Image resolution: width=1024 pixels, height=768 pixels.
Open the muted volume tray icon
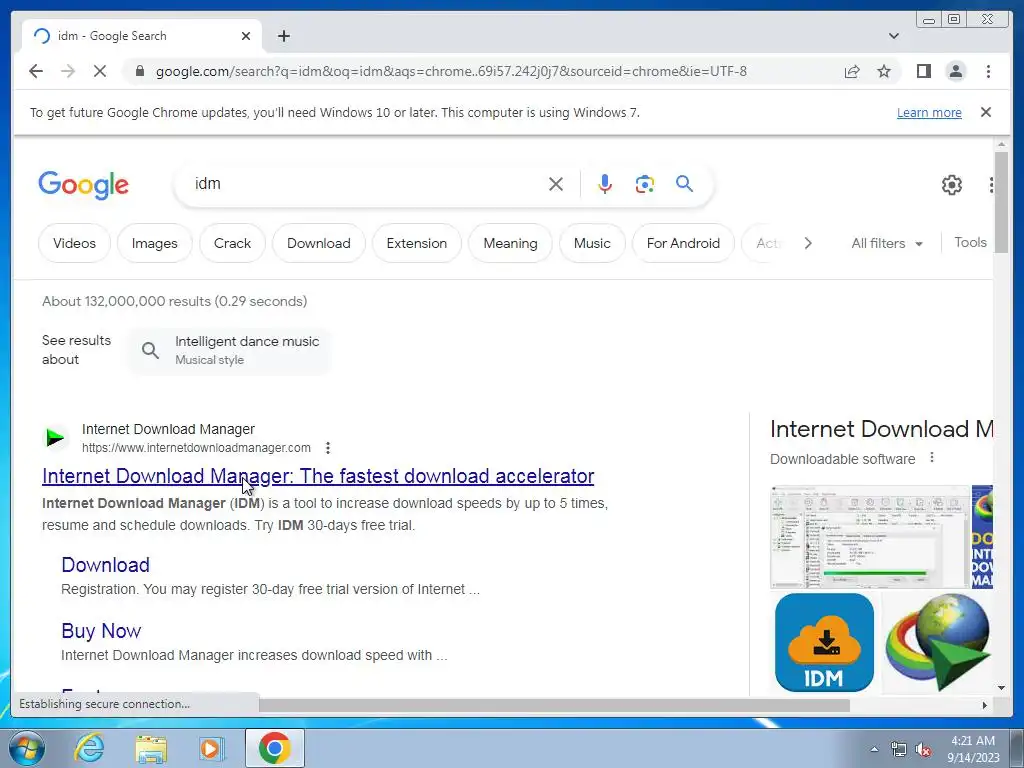coord(923,749)
